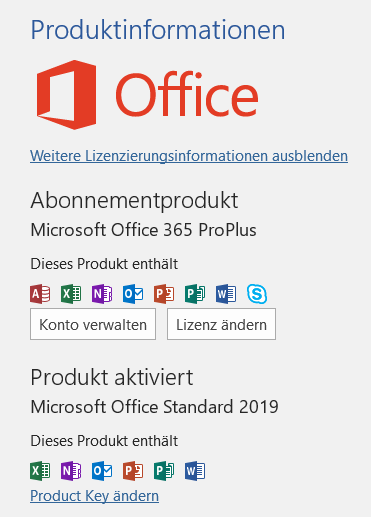
Task: Open the Product Key ändern link
Action: [94, 496]
